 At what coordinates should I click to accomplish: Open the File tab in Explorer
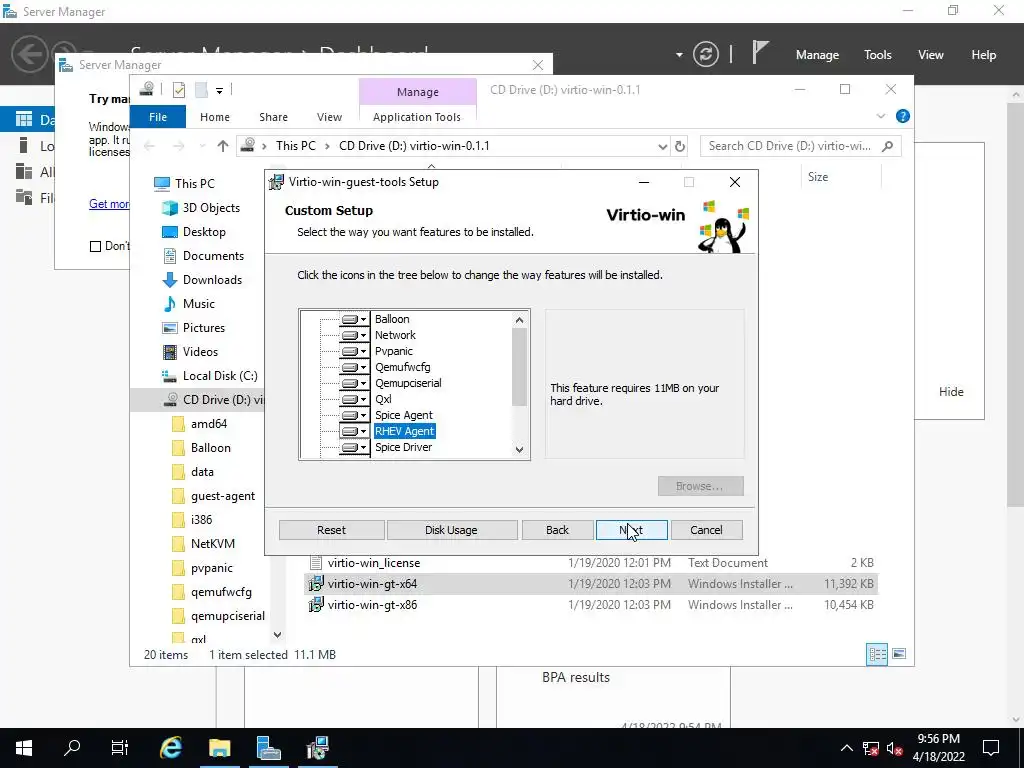[158, 117]
